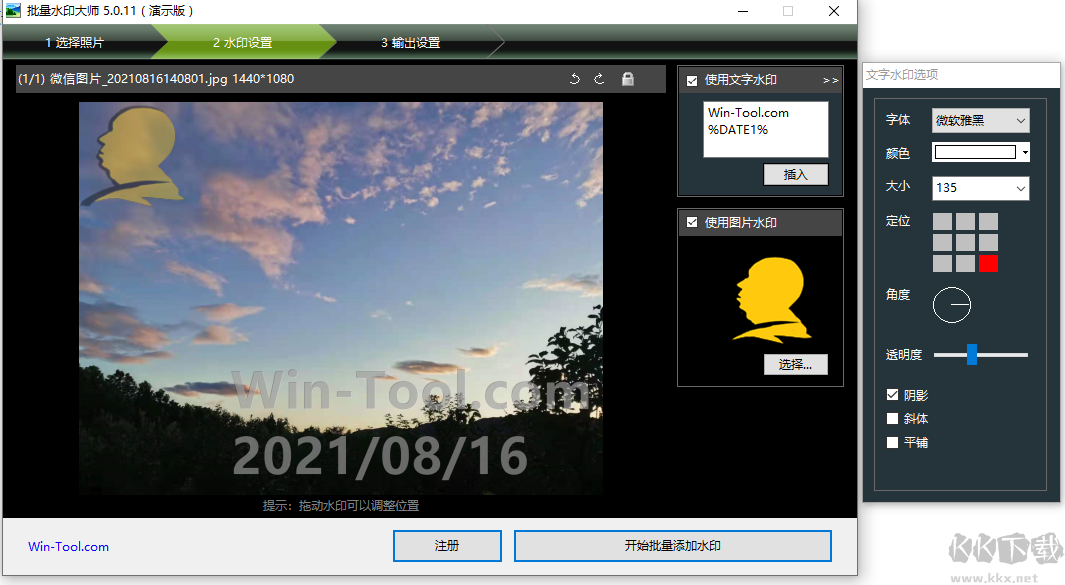Collapse text options with the >> arrows

[x=830, y=80]
